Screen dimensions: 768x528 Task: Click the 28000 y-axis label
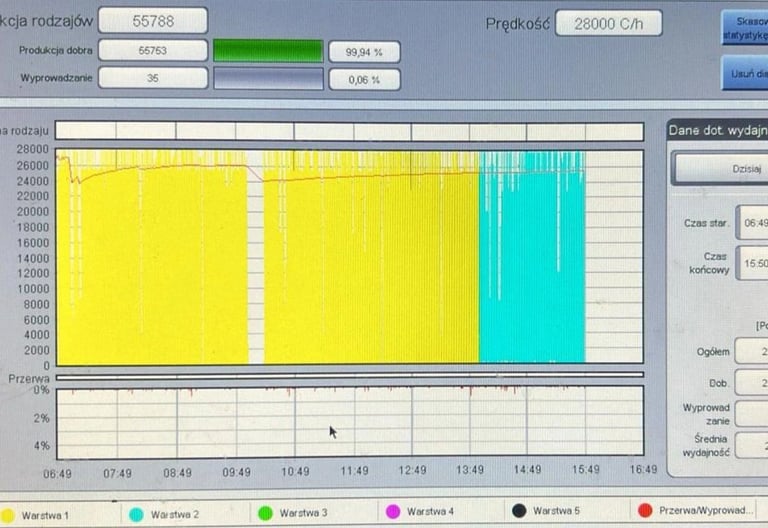click(x=33, y=149)
